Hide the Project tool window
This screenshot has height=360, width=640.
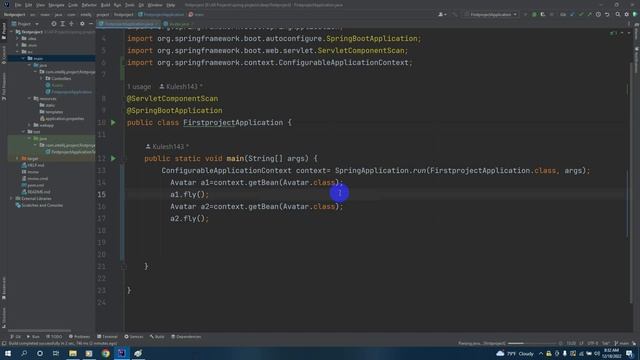pos(91,24)
